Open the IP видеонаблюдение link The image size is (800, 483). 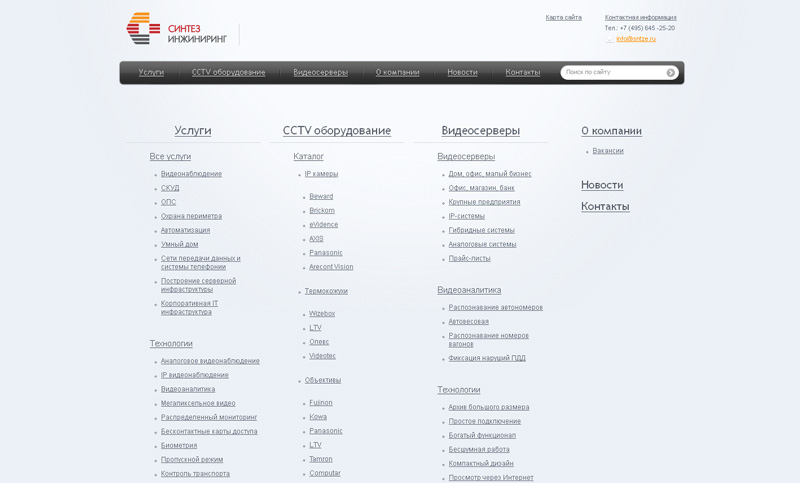coord(194,375)
